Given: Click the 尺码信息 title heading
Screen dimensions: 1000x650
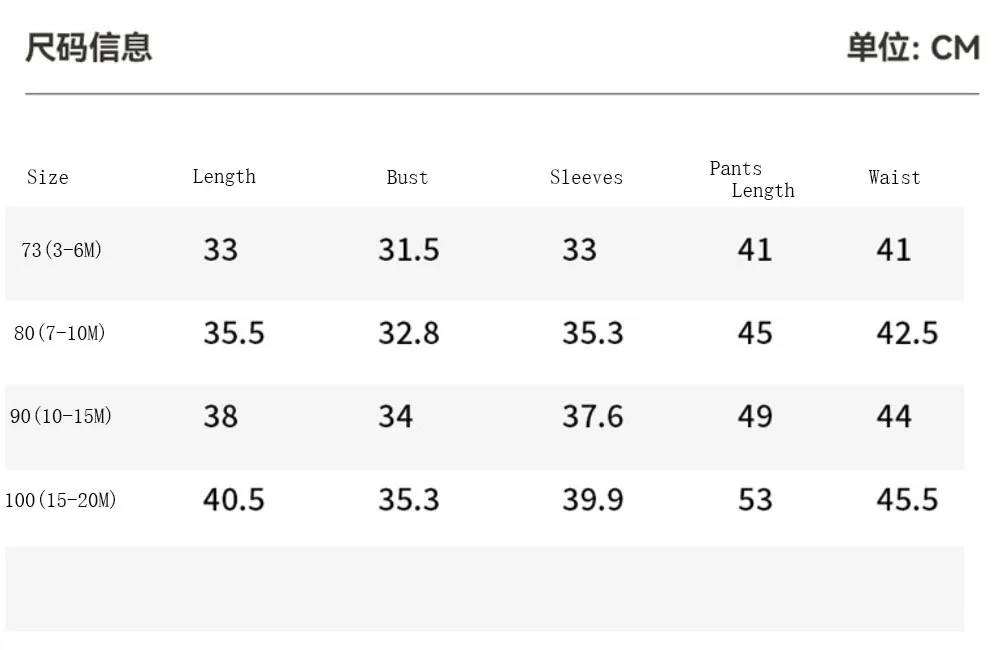Looking at the screenshot, I should click(x=89, y=48).
